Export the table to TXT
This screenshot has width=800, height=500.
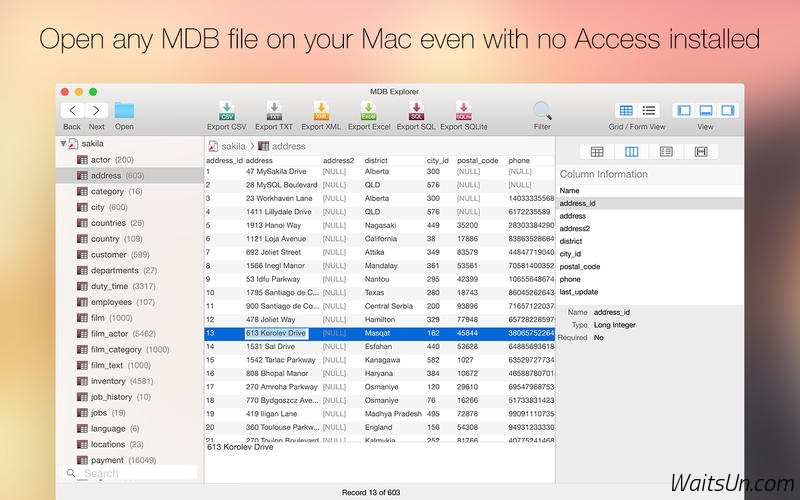(x=274, y=111)
